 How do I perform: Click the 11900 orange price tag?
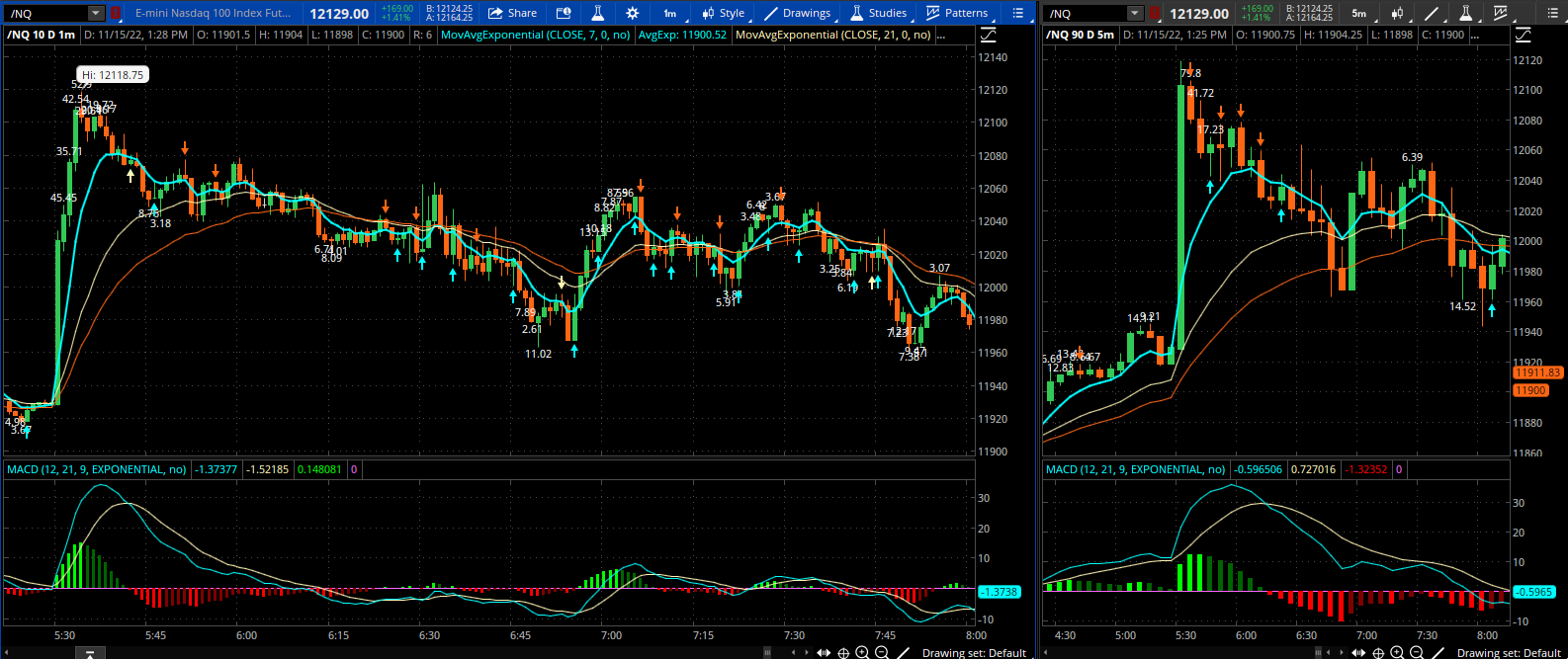[x=1530, y=390]
